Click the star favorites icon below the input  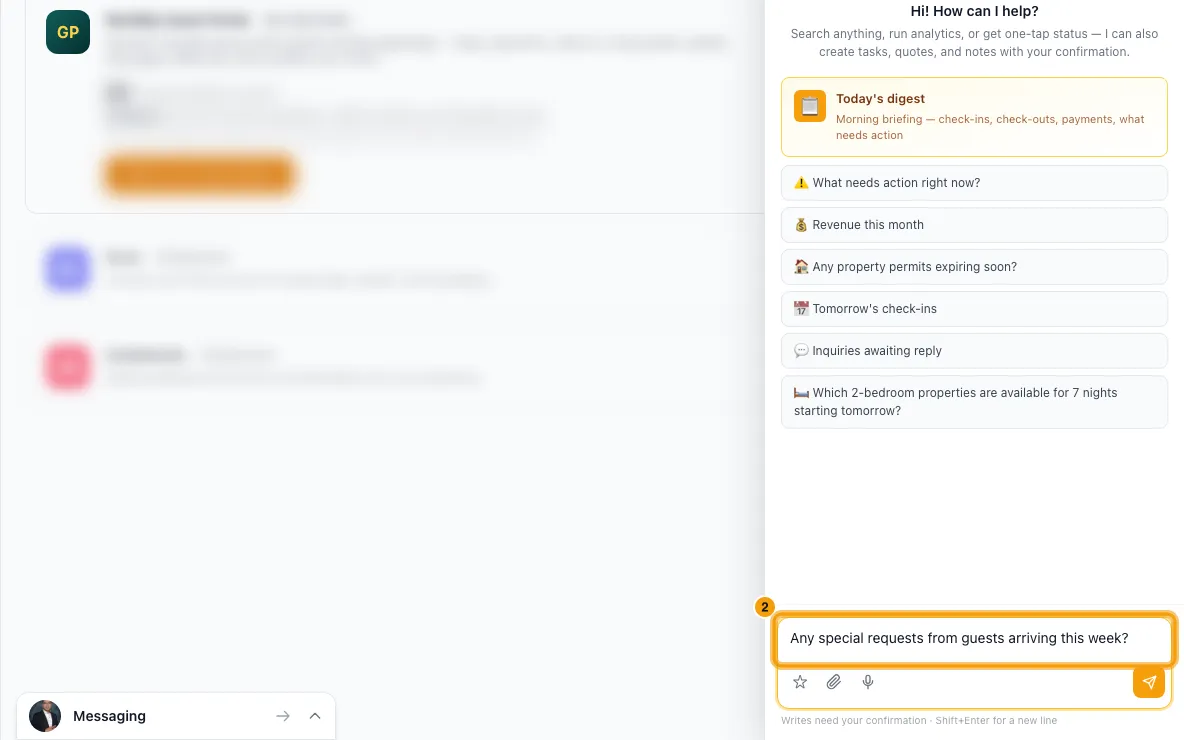click(800, 682)
